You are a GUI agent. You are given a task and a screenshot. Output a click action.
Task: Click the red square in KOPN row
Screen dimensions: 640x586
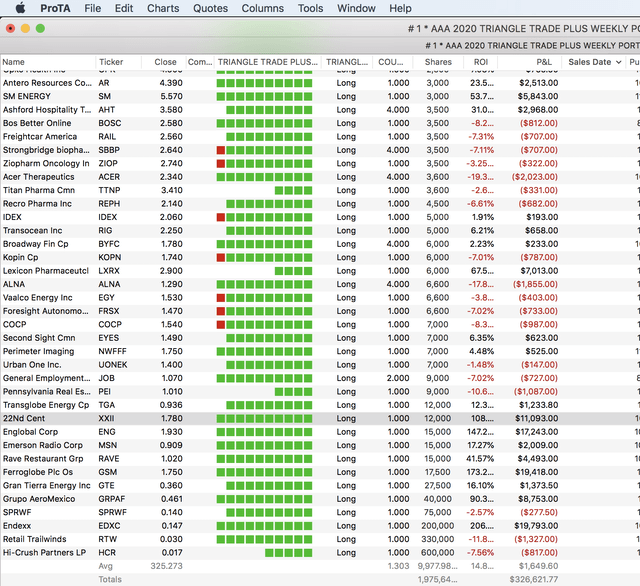tap(221, 257)
